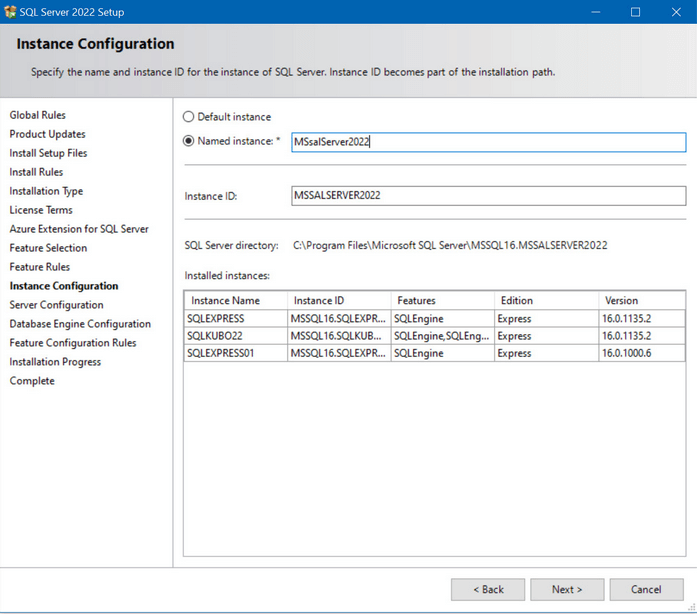Select the Named instance radio button
The image size is (697, 614).
coord(189,141)
